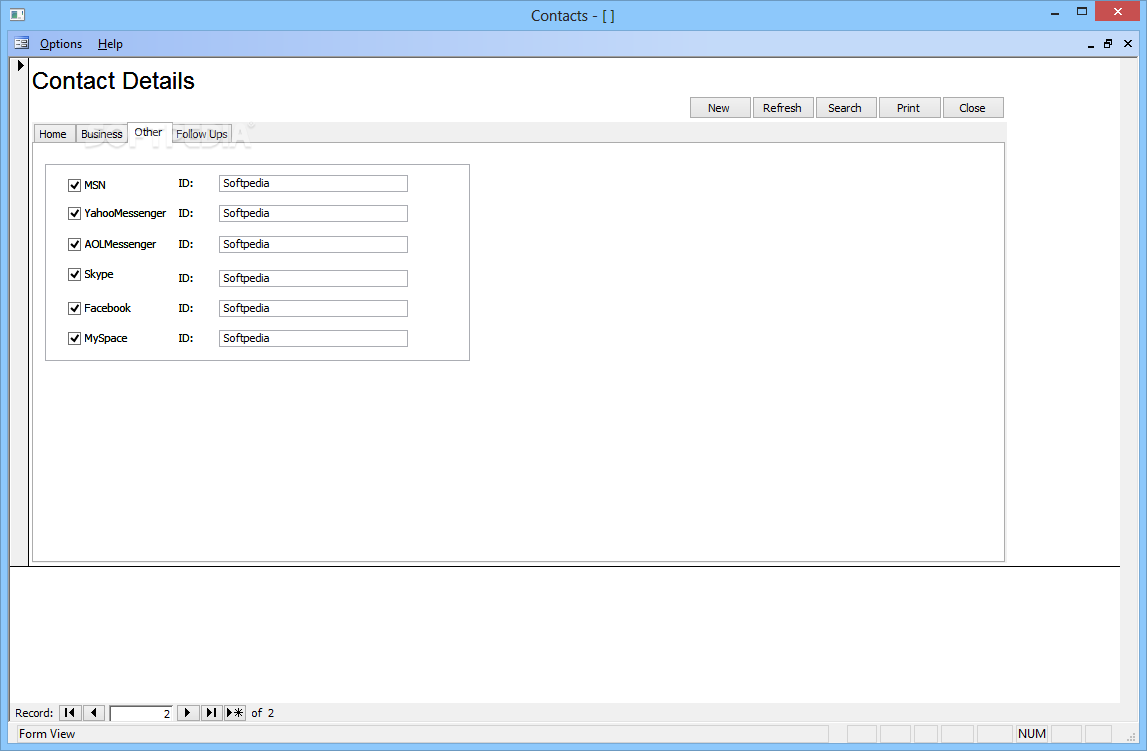Go to the previous record
Viewport: 1147px width, 751px height.
(x=94, y=712)
